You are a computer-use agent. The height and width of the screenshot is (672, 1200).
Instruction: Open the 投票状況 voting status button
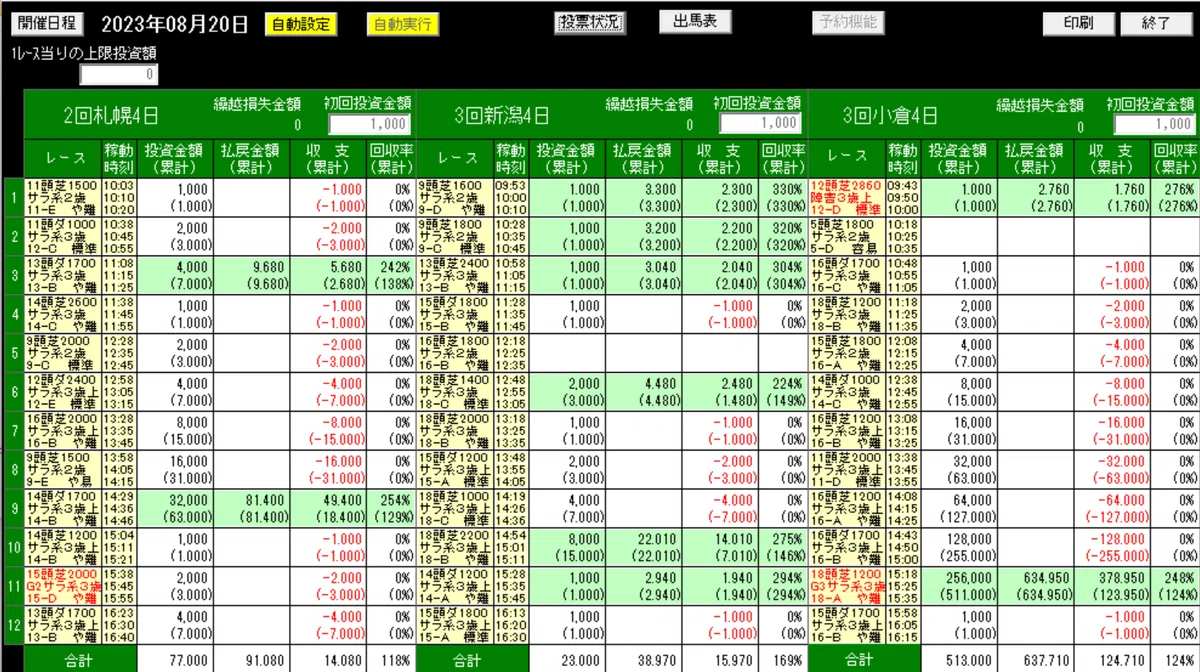tap(590, 23)
